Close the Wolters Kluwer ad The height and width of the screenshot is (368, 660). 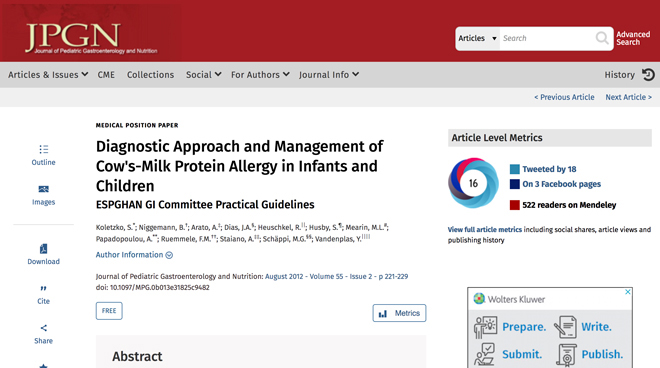tap(628, 292)
